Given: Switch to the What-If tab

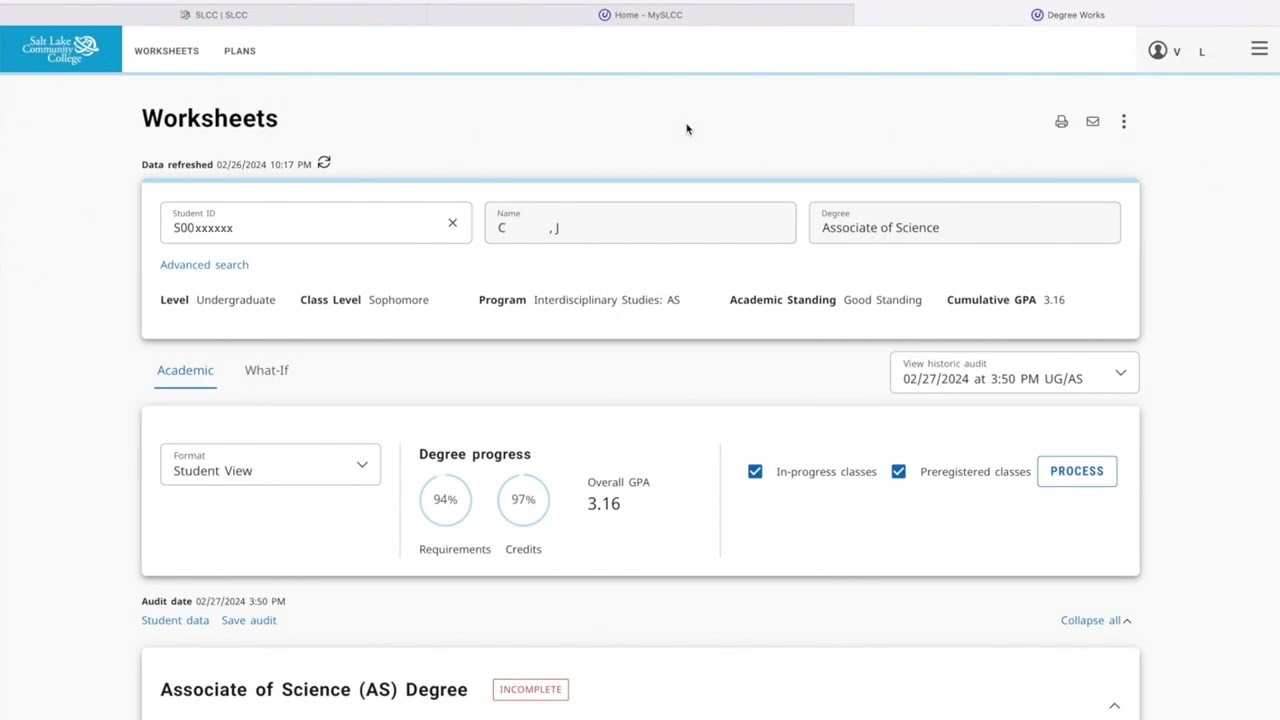Looking at the screenshot, I should point(266,370).
